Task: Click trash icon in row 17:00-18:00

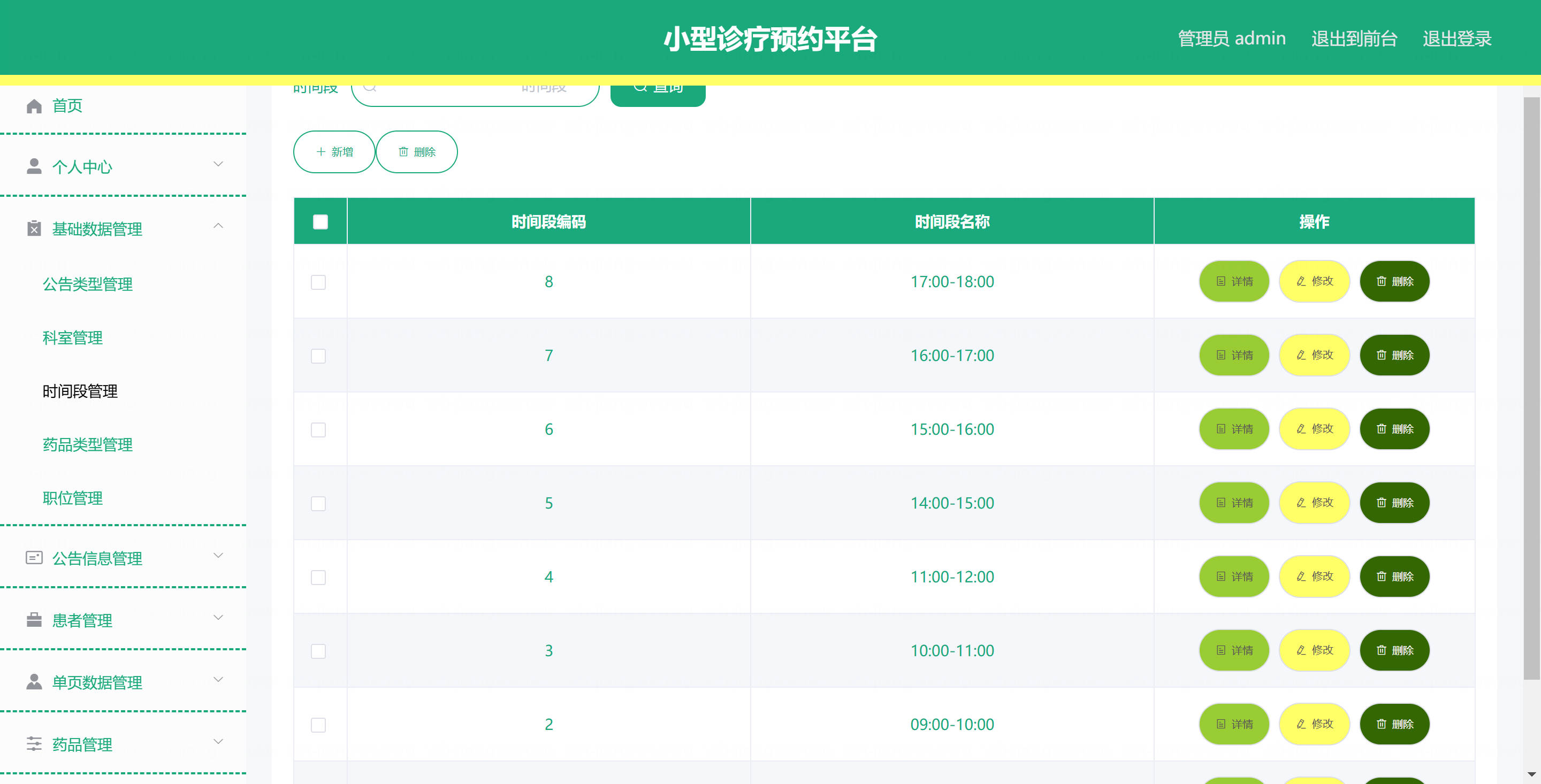Action: [1381, 281]
